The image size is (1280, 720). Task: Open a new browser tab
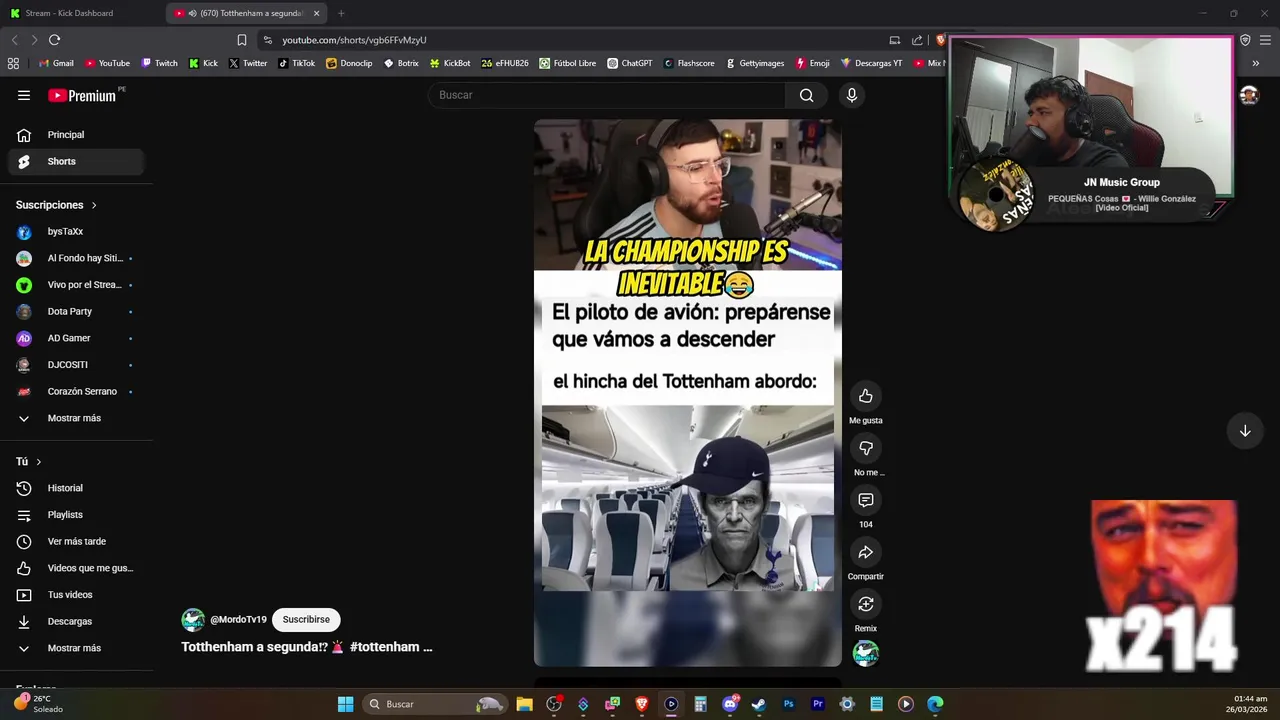pyautogui.click(x=341, y=13)
